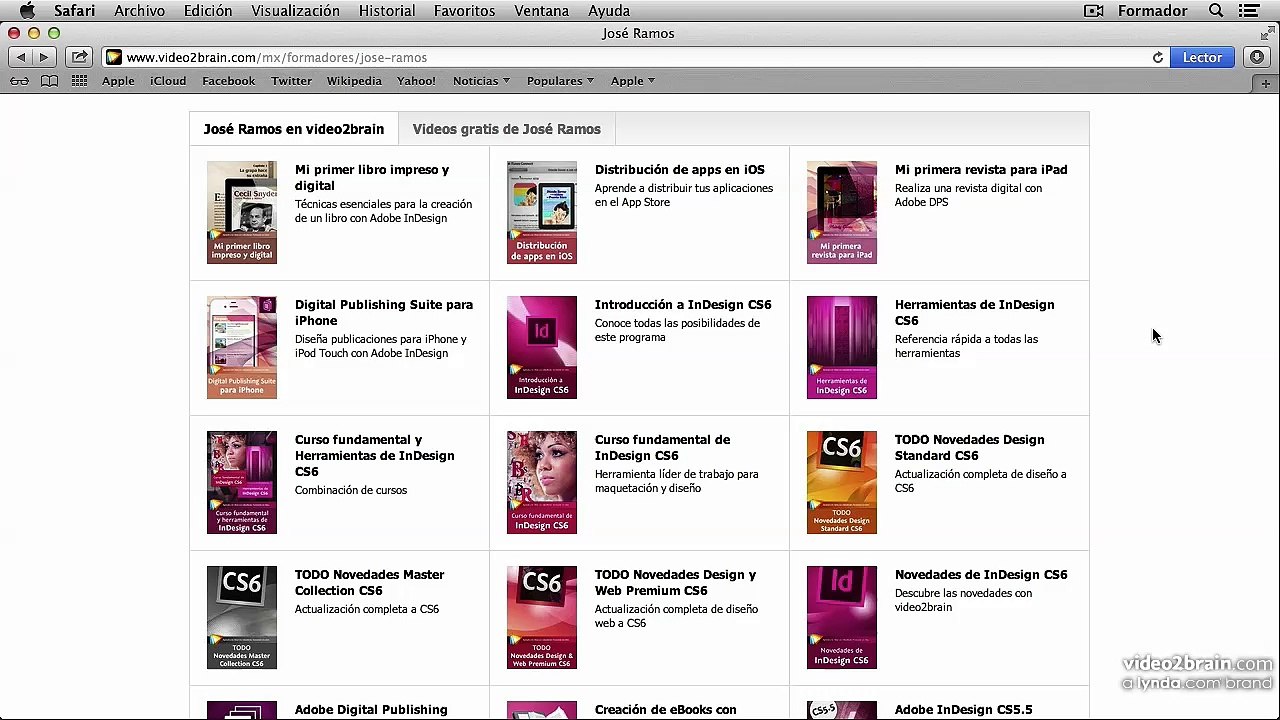
Task: Open the Curso fundamental de InDesign CS6 title
Action: [662, 448]
